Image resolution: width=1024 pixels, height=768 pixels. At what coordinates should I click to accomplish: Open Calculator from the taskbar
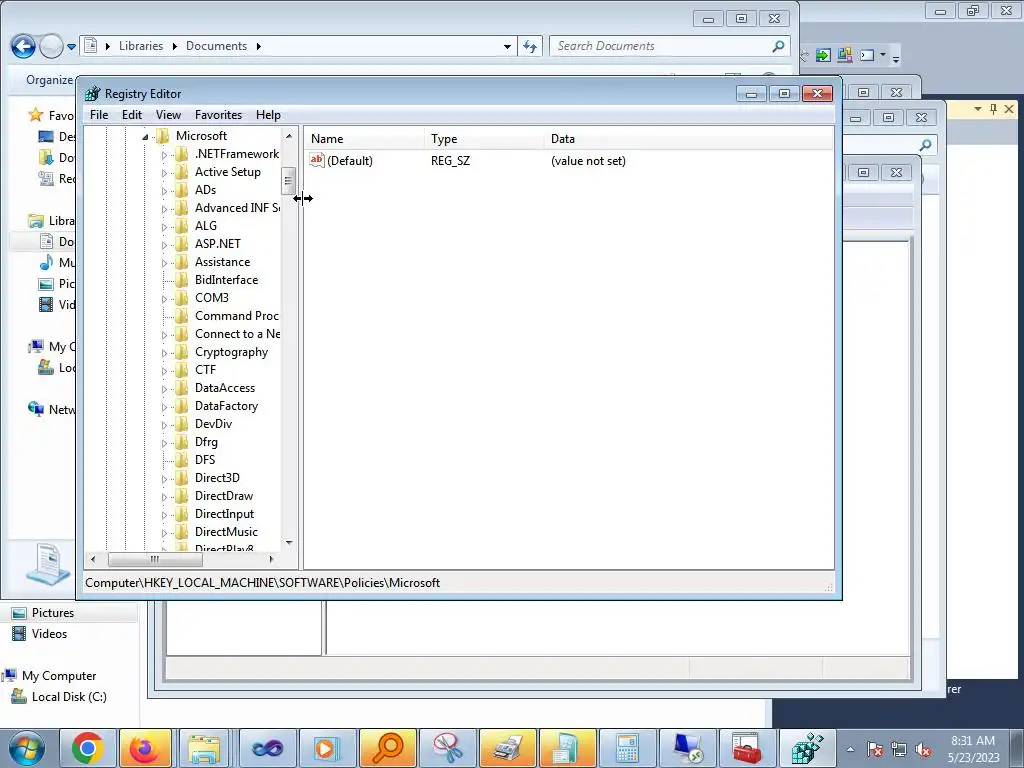click(627, 748)
